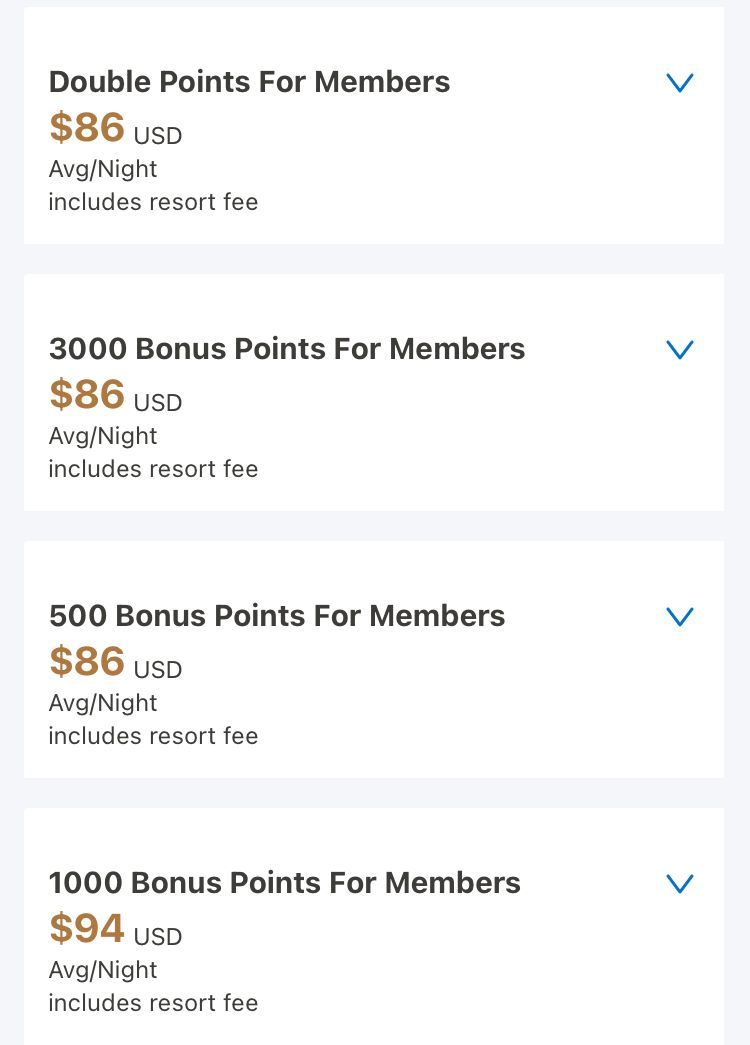The width and height of the screenshot is (750, 1045).
Task: Select the Double Points For Members title
Action: pos(249,82)
